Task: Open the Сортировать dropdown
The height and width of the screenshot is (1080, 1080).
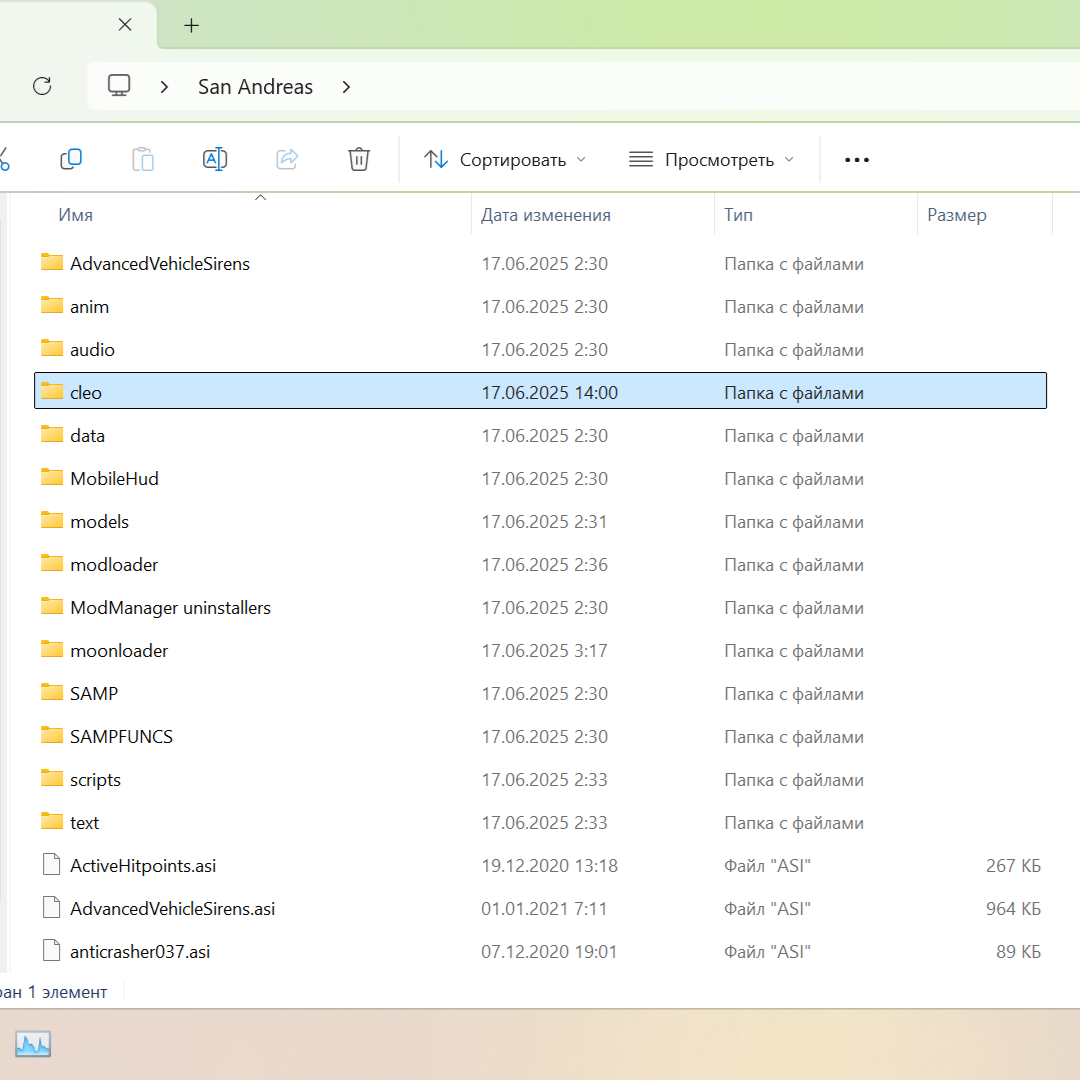Action: 506,160
